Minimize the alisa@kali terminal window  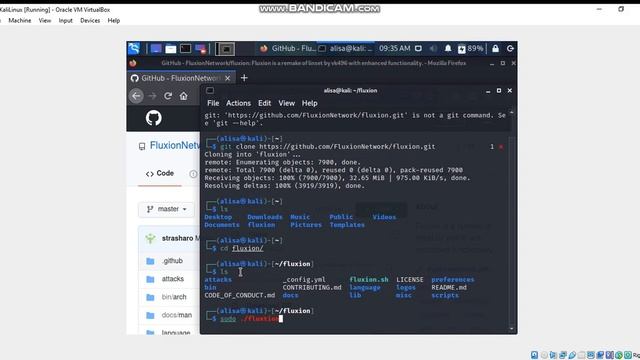pyautogui.click(x=488, y=91)
